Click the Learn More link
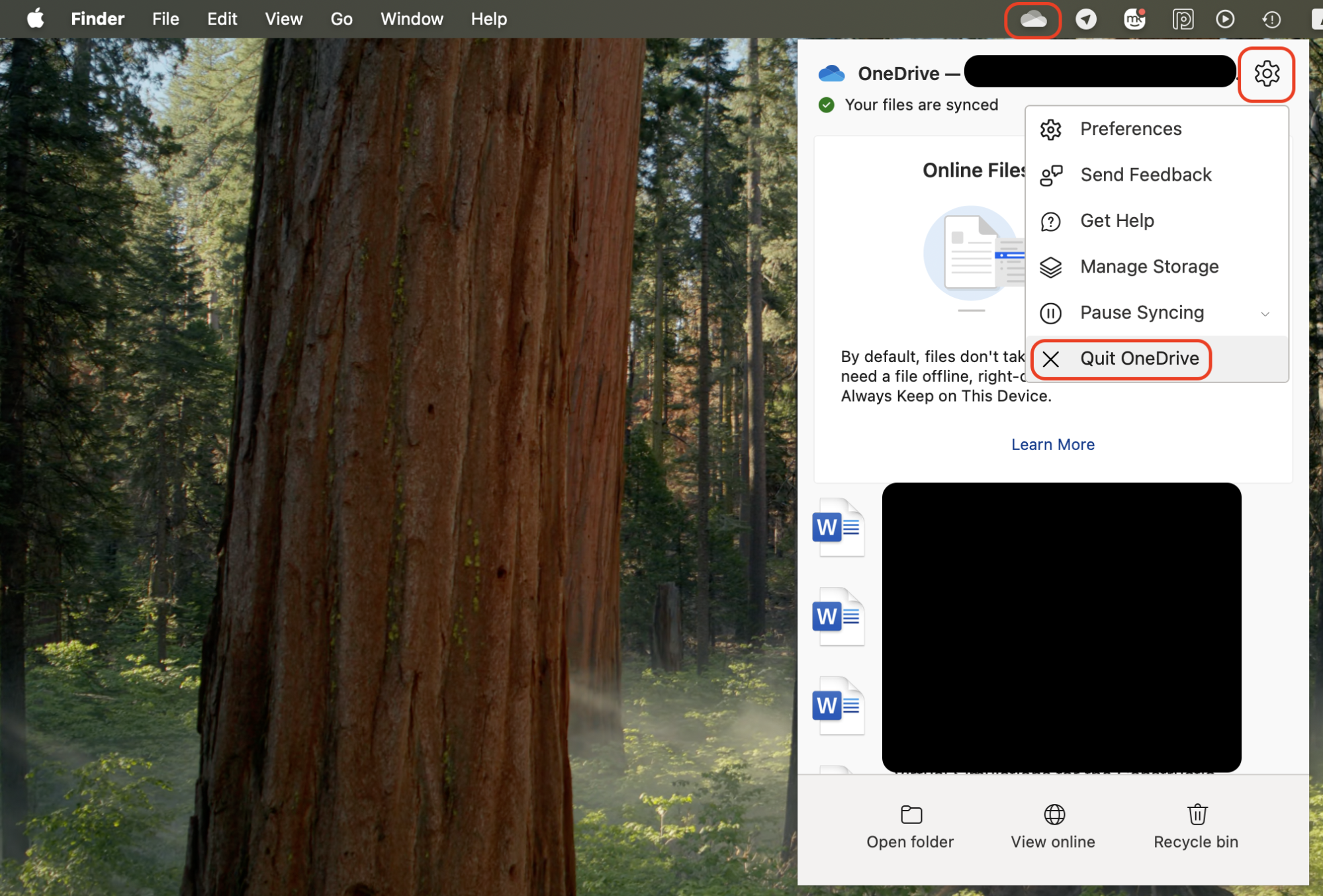The height and width of the screenshot is (896, 1323). pyautogui.click(x=1052, y=444)
